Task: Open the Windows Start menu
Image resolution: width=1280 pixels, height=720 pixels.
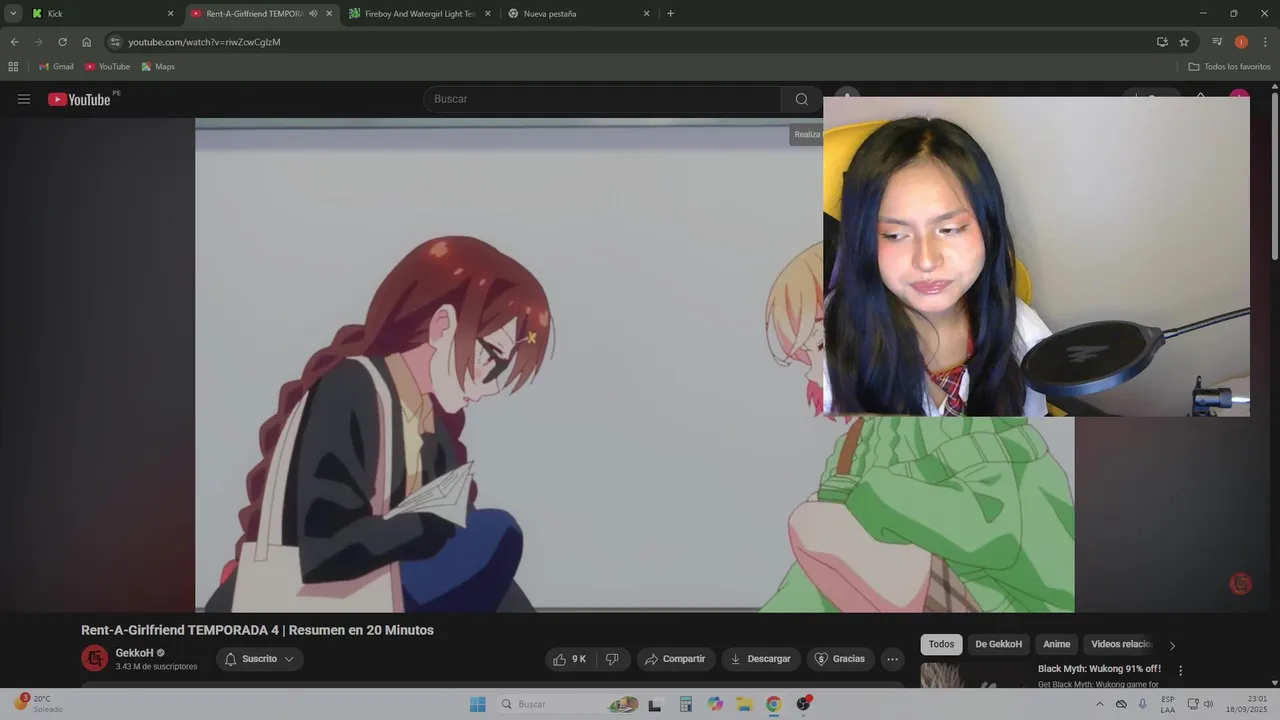Action: [477, 704]
